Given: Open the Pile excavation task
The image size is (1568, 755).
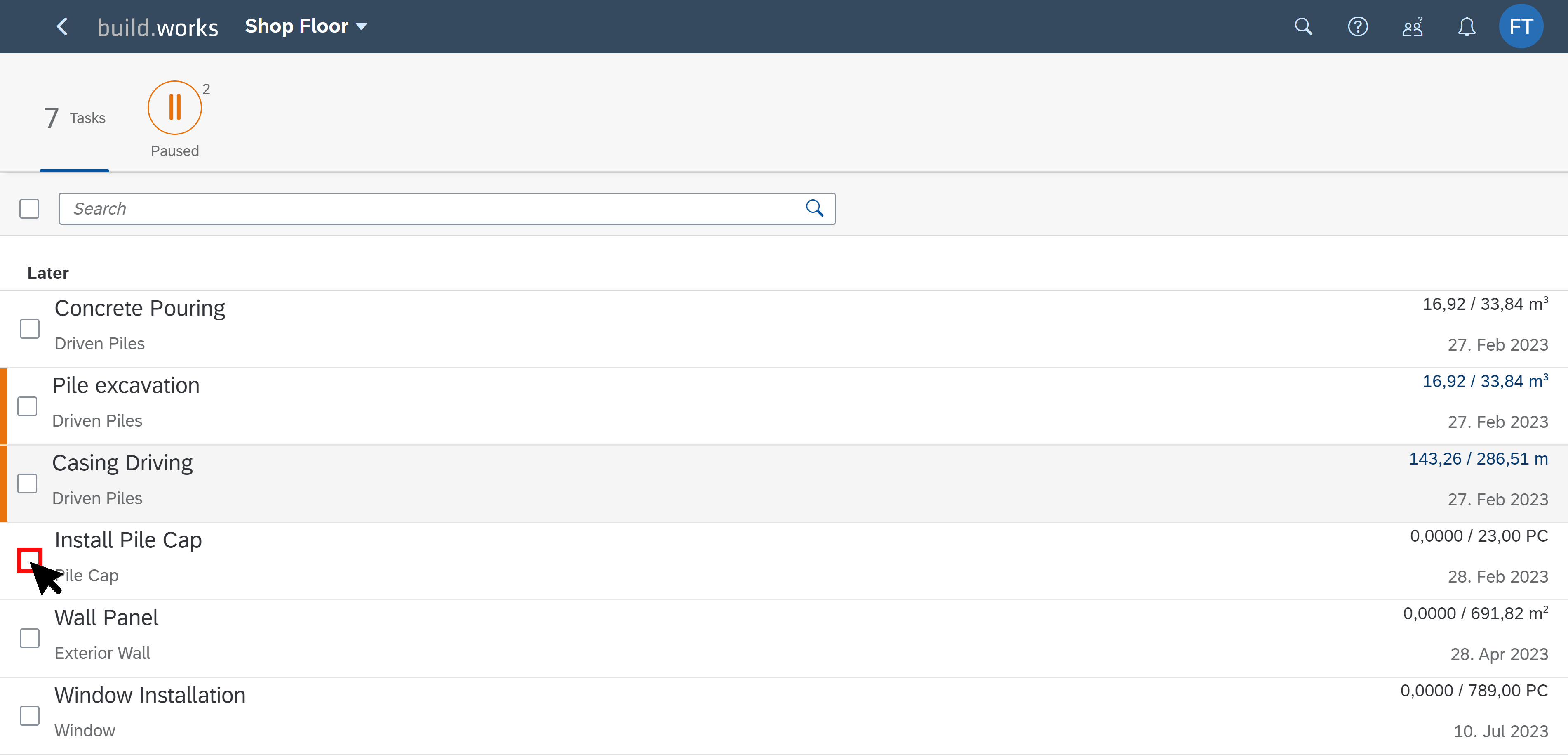Looking at the screenshot, I should tap(784, 406).
